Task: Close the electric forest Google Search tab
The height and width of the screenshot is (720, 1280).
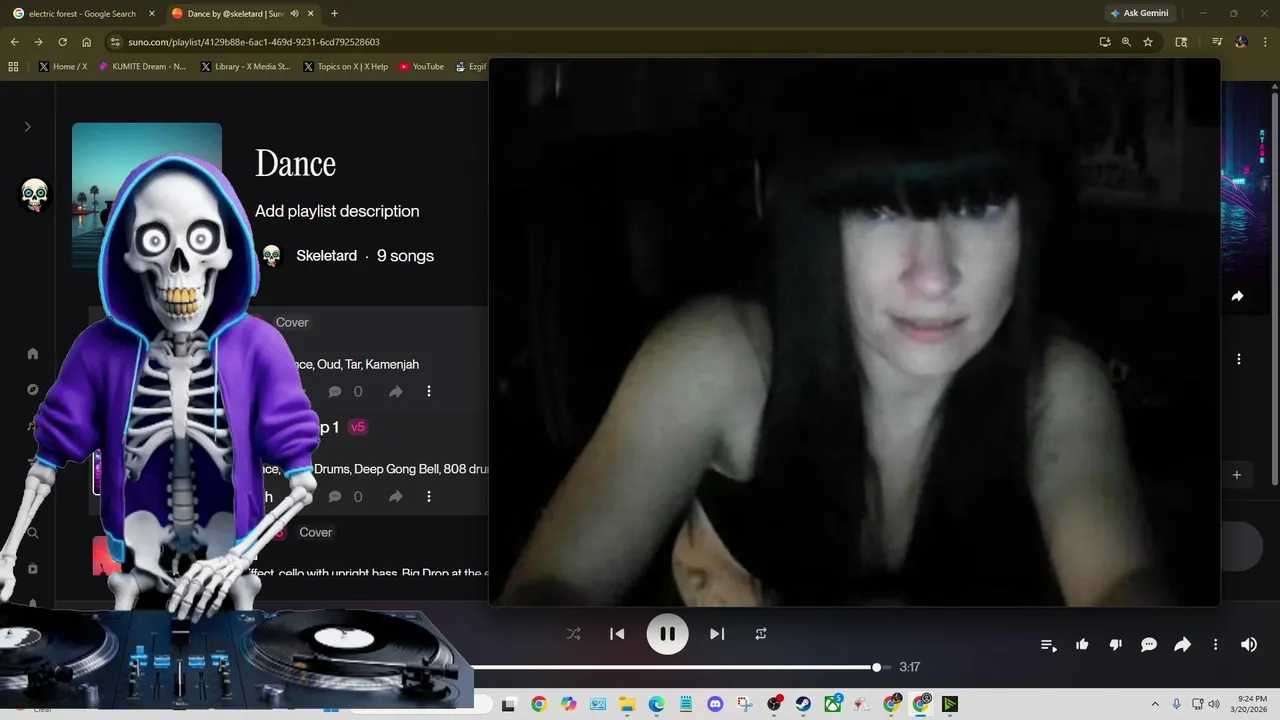Action: tap(151, 14)
